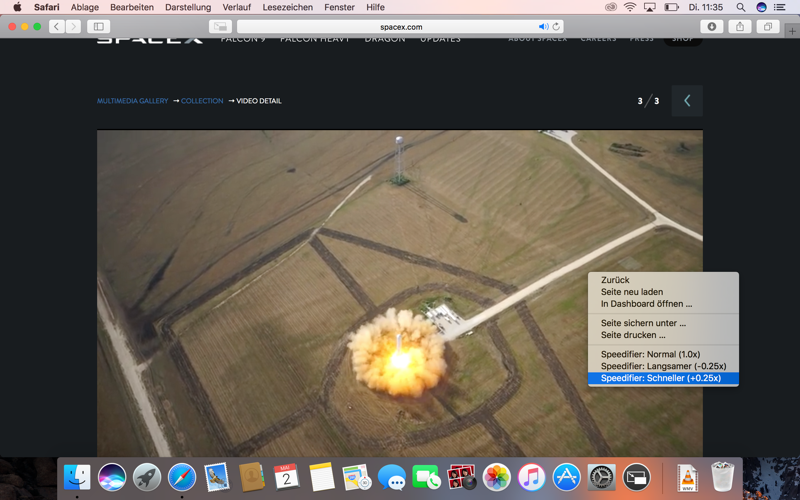800x500 pixels.
Task: Choose Speedifier: Langsamer (-0.25x)
Action: [x=663, y=366]
